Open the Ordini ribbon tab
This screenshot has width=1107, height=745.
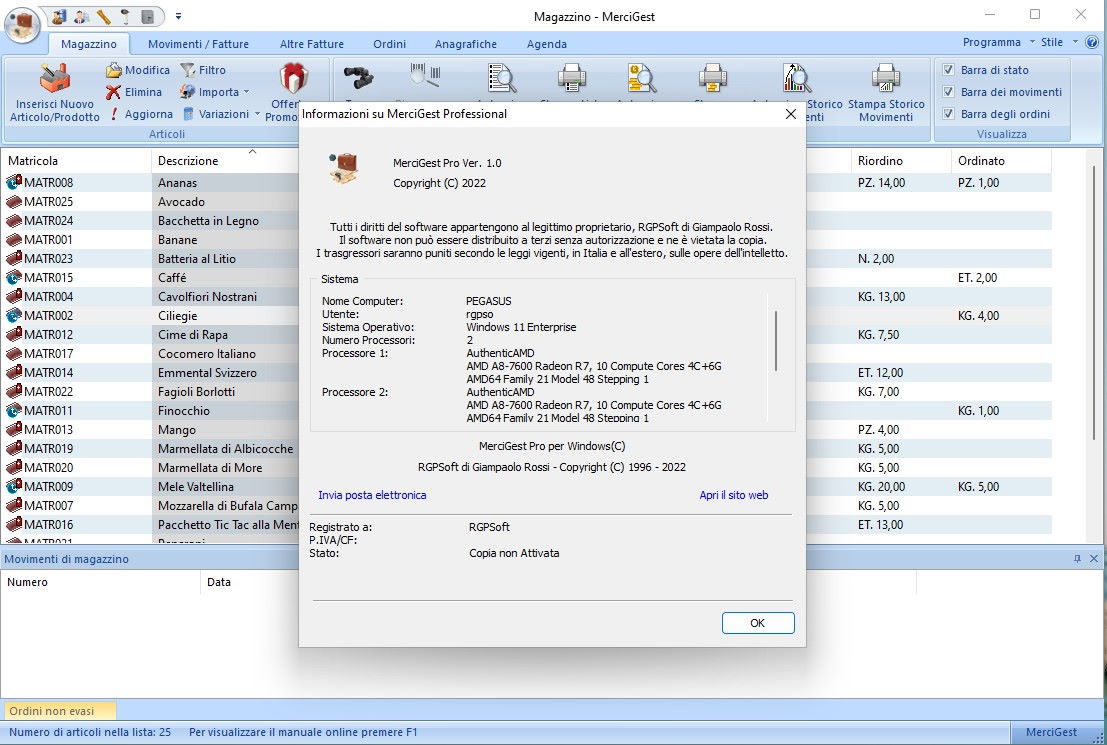pyautogui.click(x=390, y=44)
